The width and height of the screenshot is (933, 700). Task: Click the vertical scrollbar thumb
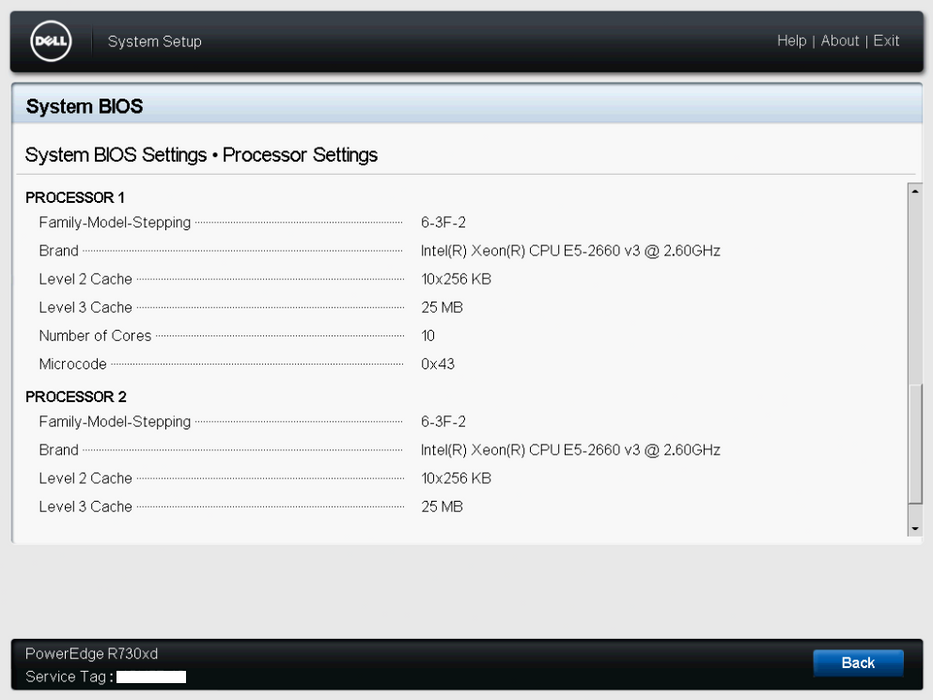915,444
